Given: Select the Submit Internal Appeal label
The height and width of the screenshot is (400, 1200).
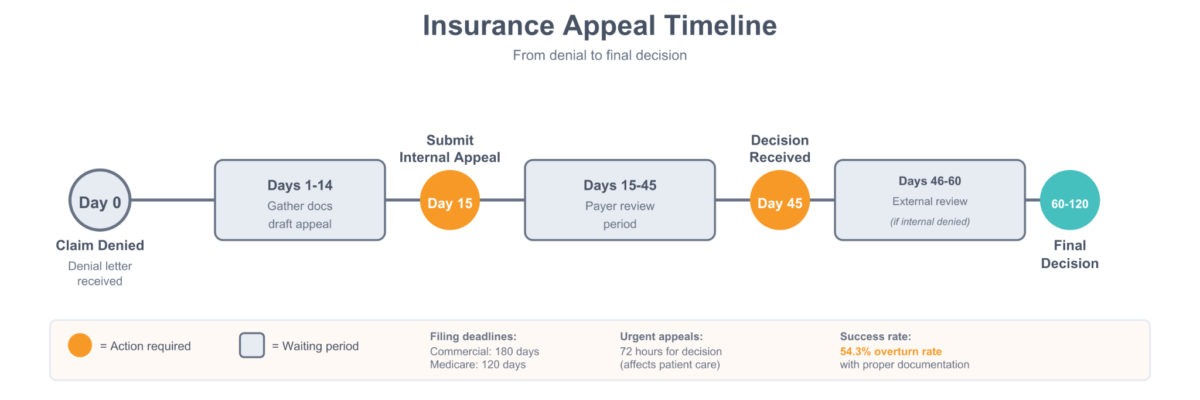Looking at the screenshot, I should pos(450,148).
